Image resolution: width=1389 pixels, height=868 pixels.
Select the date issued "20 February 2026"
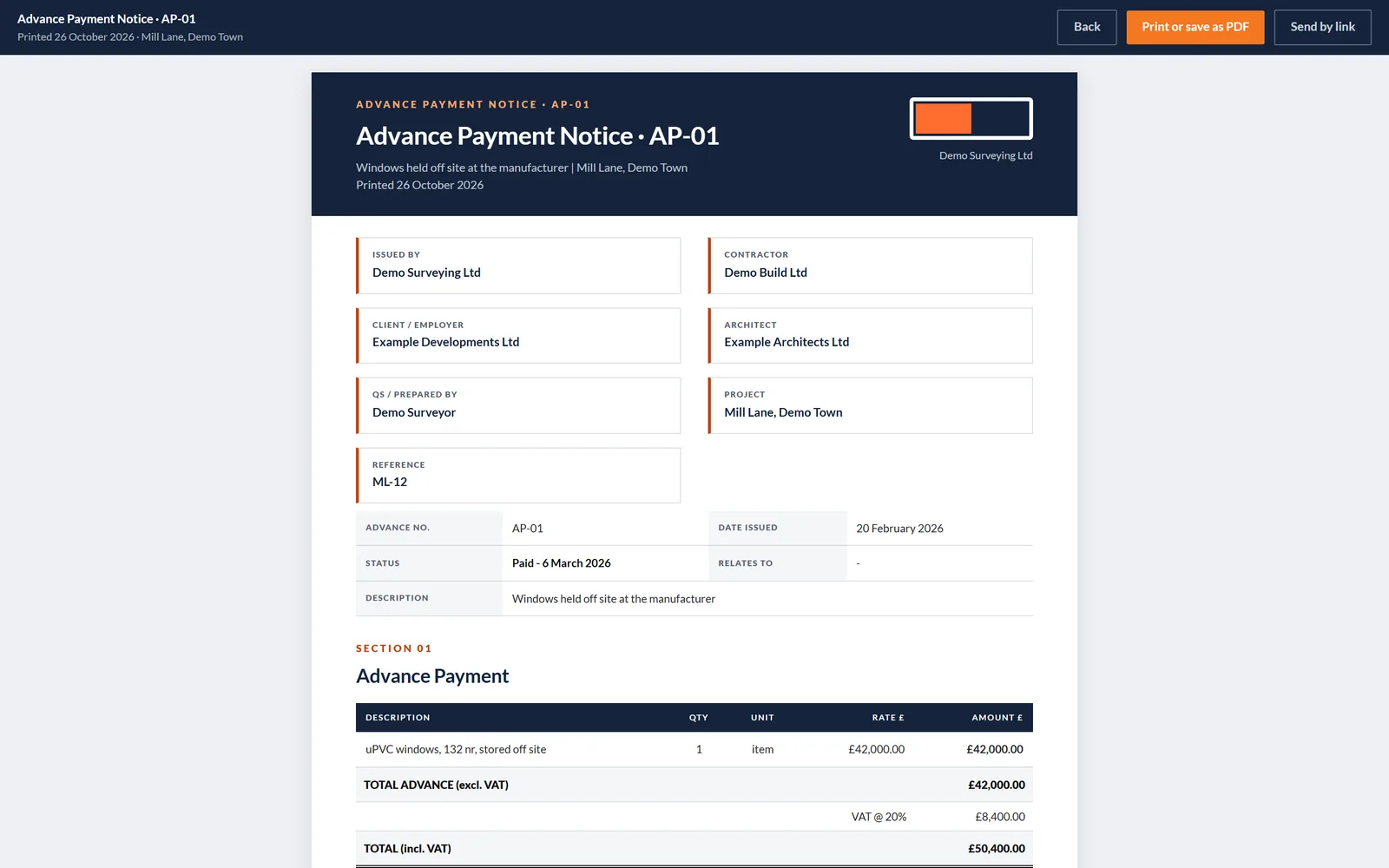[x=899, y=529]
